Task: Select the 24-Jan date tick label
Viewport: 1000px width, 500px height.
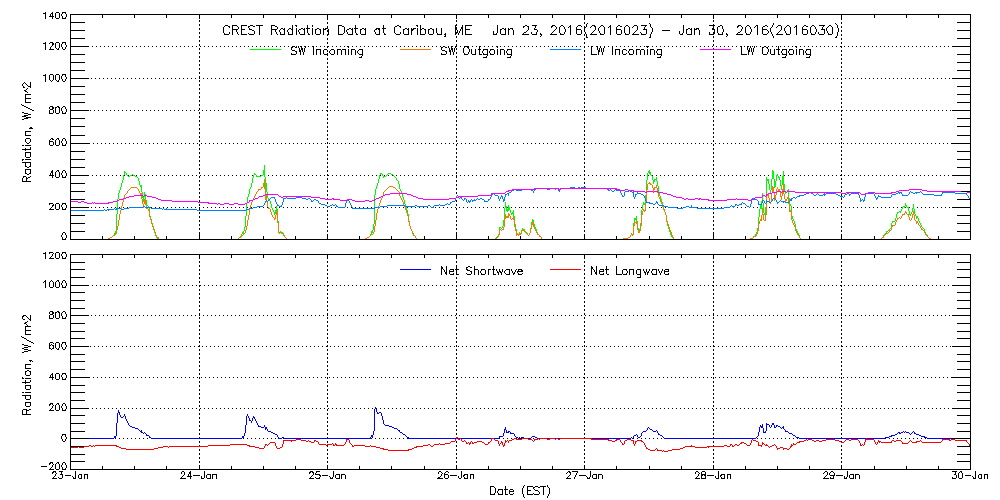Action: [200, 476]
